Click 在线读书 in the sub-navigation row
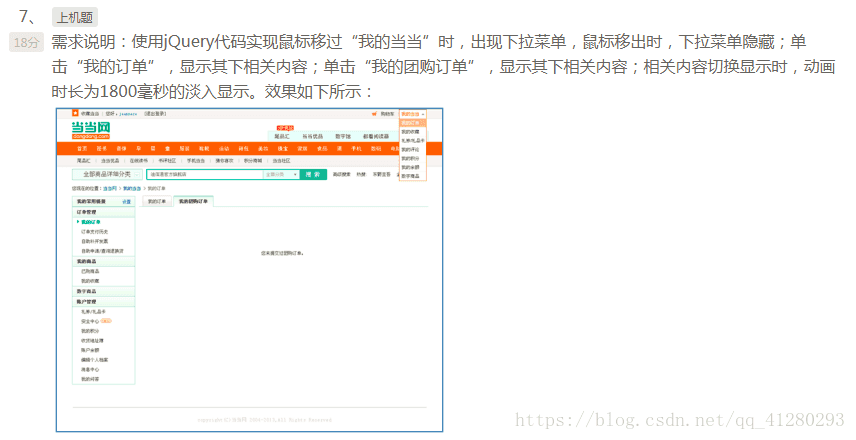856x440 pixels. 138,160
